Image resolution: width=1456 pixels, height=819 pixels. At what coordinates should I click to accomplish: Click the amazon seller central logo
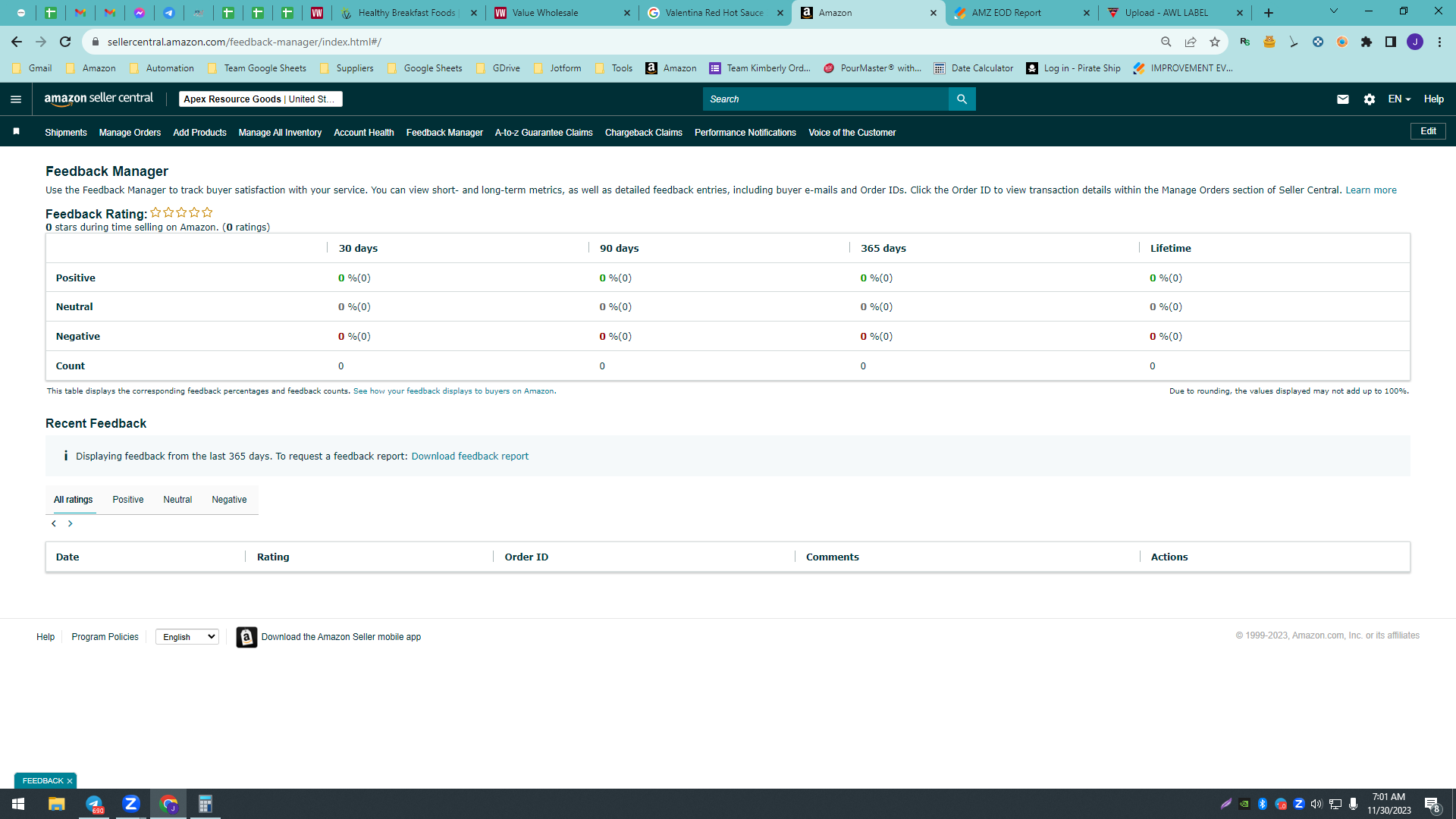[99, 99]
